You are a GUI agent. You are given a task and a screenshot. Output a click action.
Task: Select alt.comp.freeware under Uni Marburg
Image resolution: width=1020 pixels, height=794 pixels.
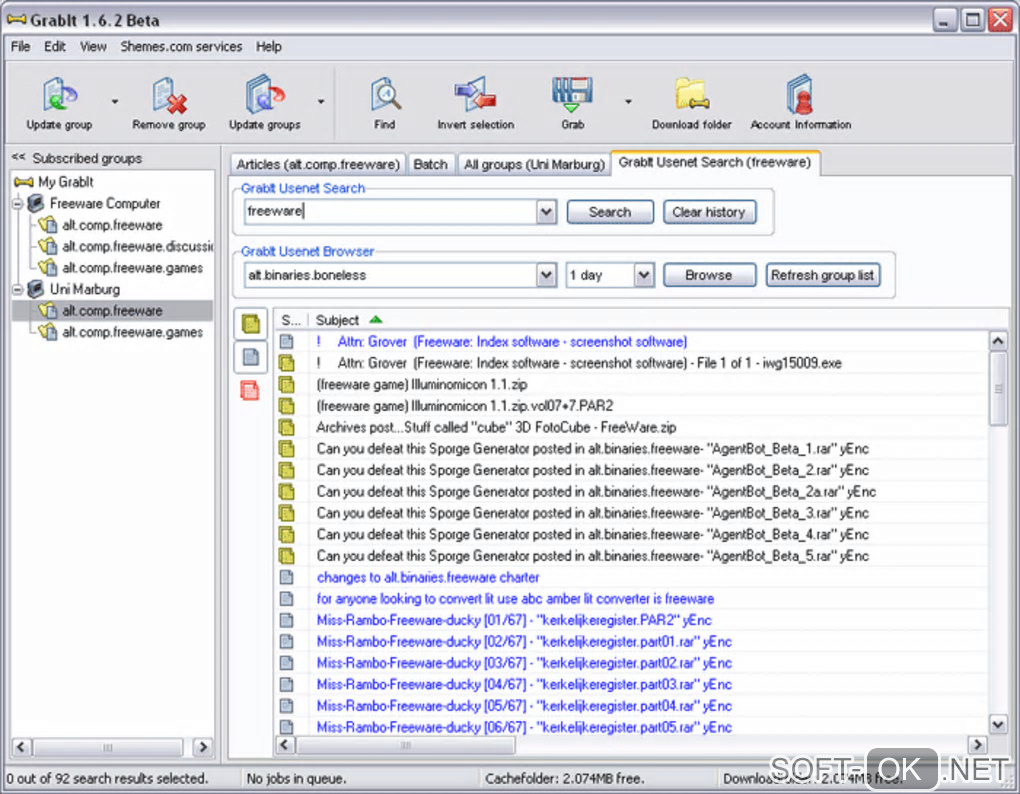coord(112,311)
